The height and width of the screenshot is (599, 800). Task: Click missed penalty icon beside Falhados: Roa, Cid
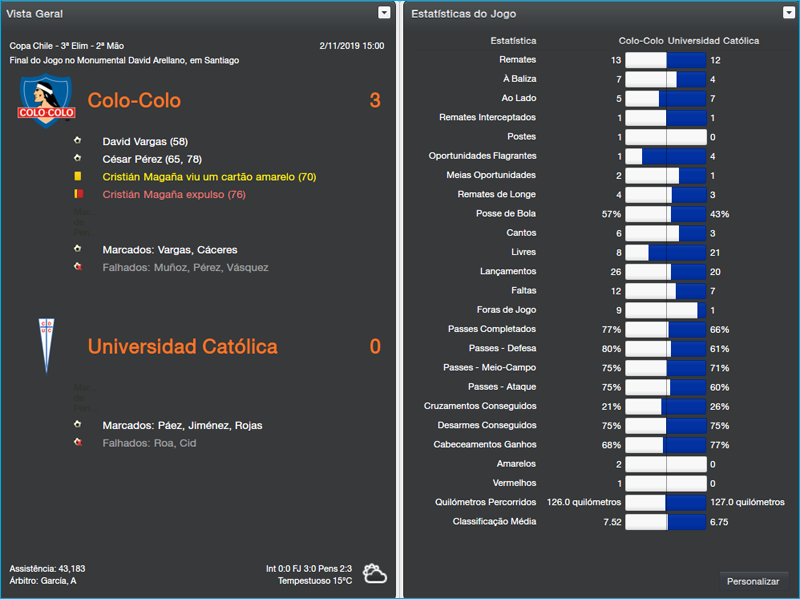pos(77,443)
